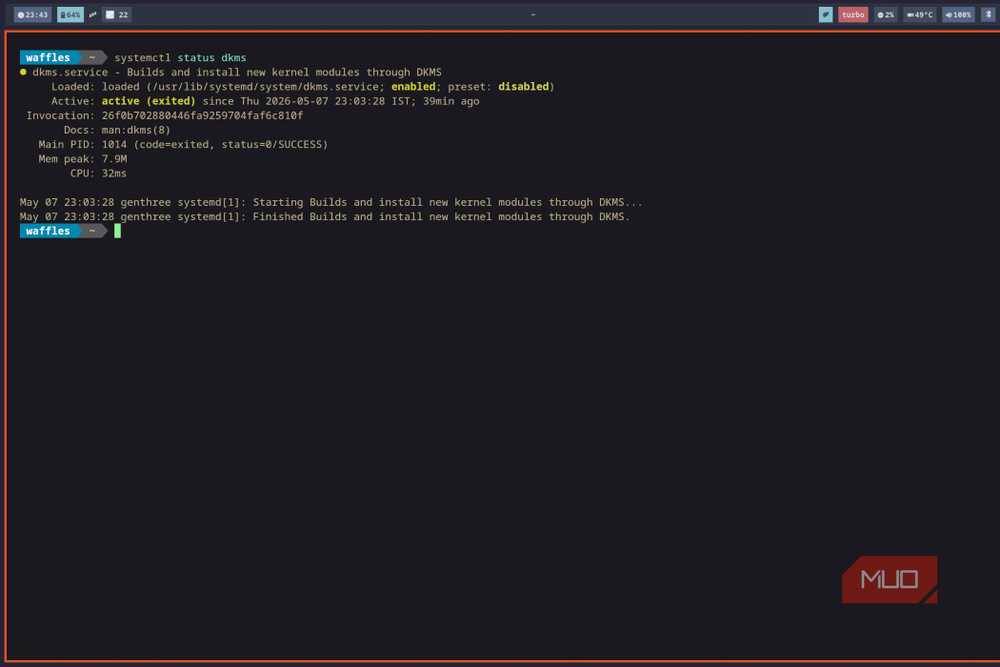Click the CPU: label
The image size is (1000, 667).
point(82,173)
